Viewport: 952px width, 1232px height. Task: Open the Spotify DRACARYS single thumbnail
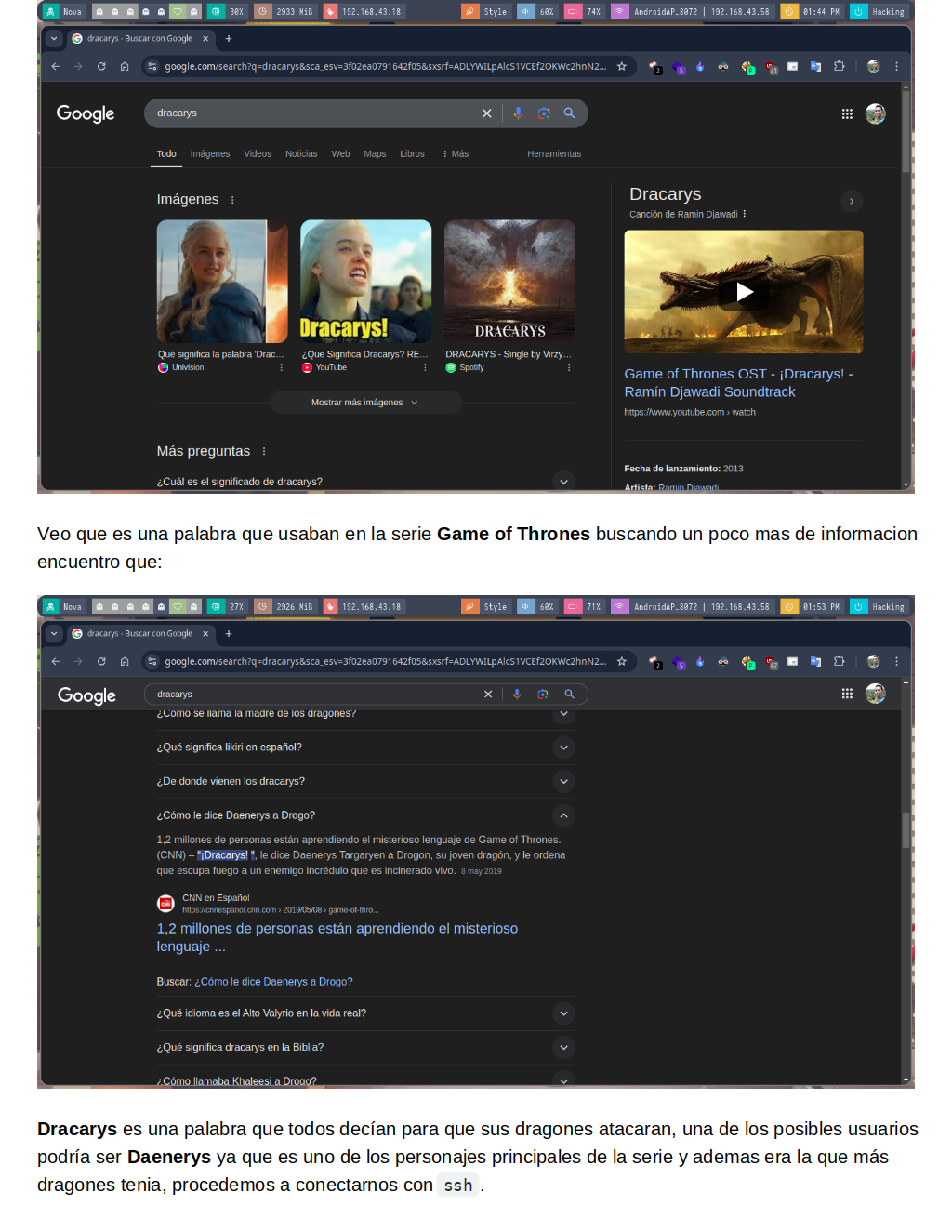pyautogui.click(x=509, y=282)
